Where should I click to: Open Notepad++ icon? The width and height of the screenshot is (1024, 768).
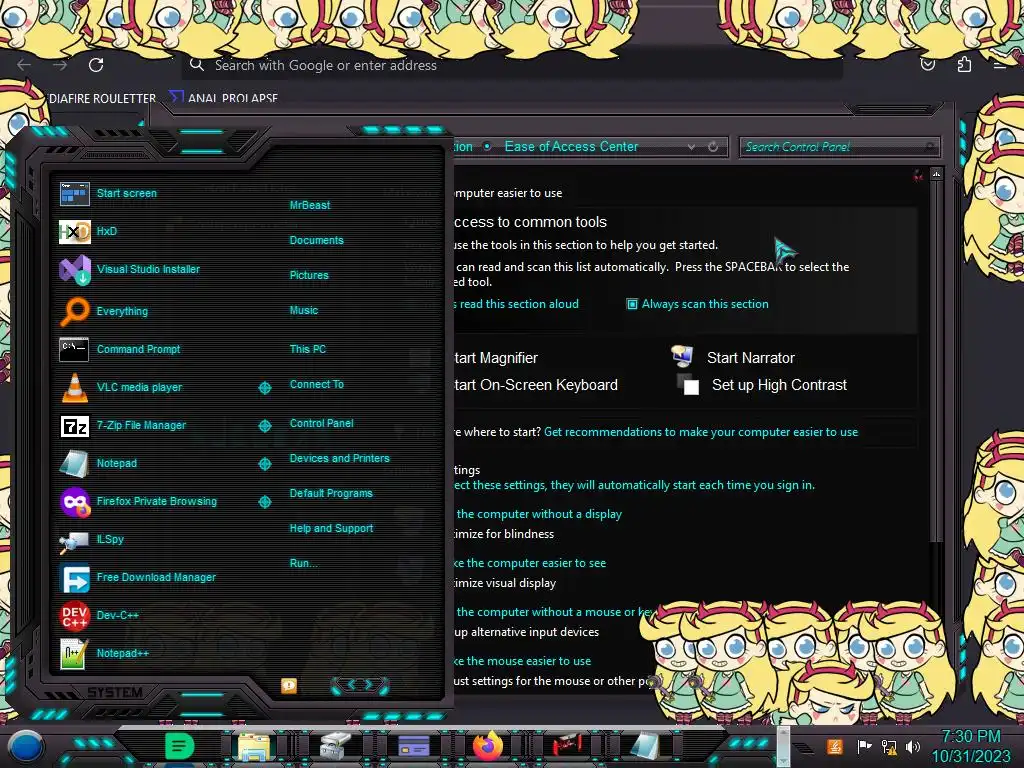[x=74, y=654]
